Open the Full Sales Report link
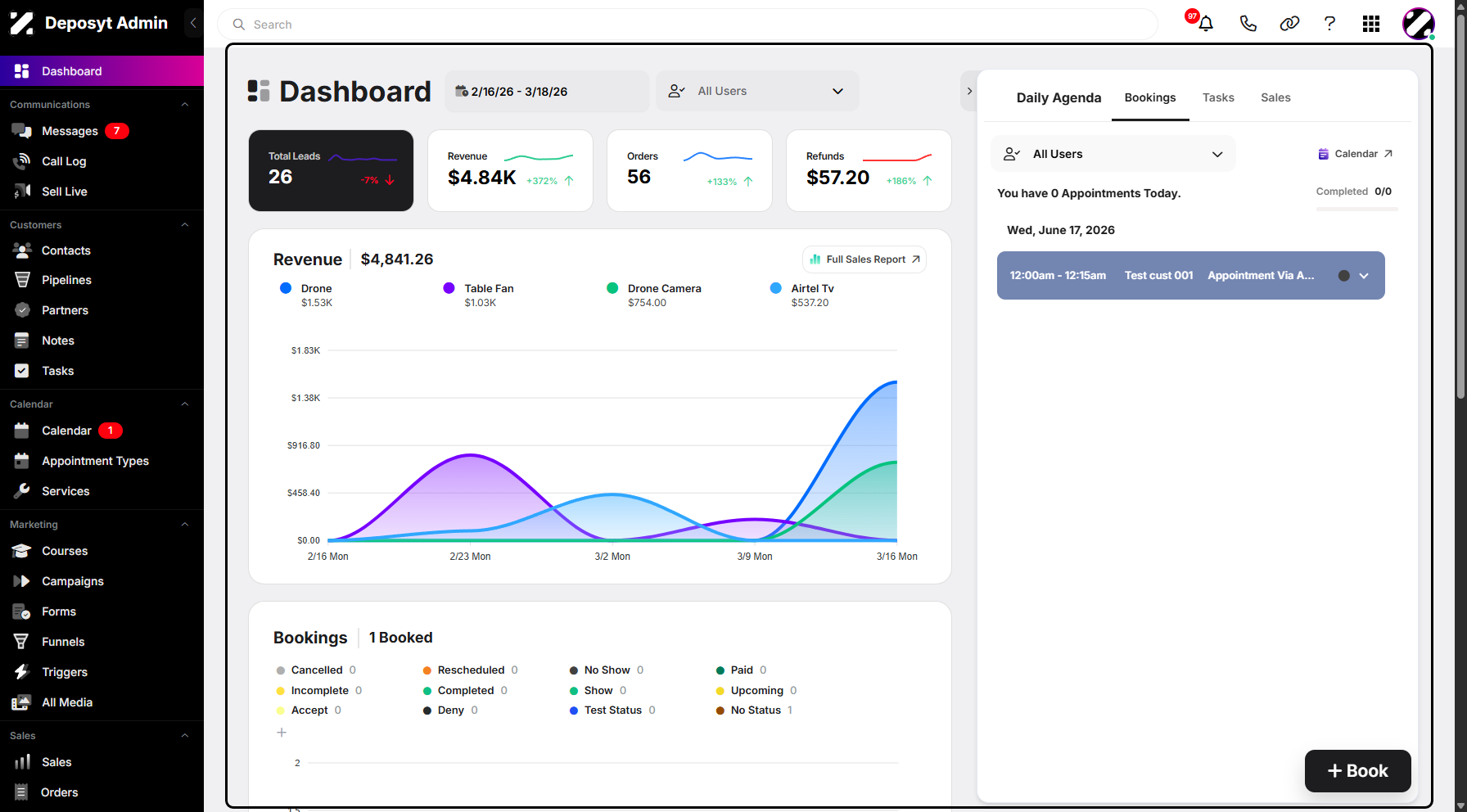 pos(864,259)
